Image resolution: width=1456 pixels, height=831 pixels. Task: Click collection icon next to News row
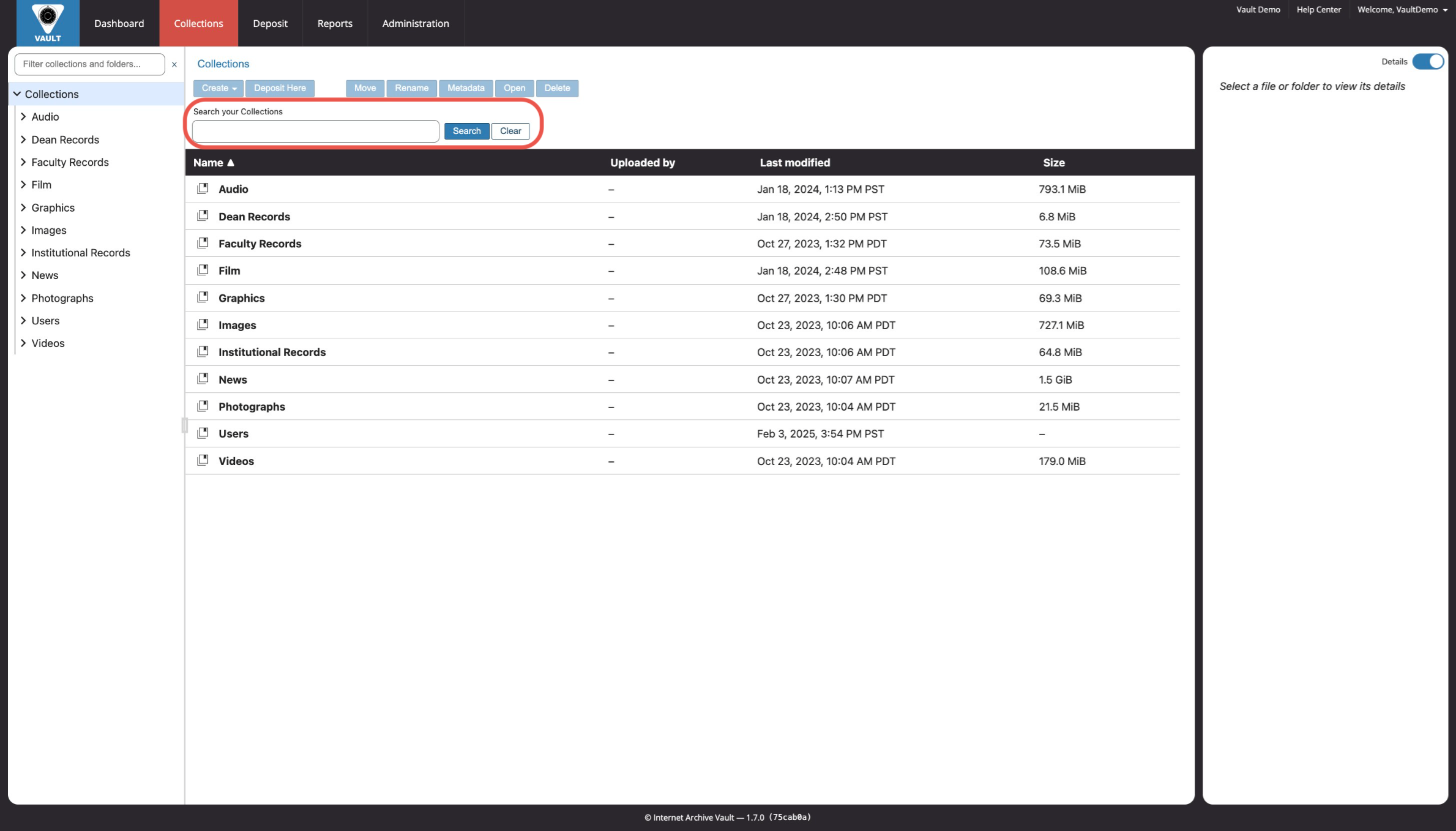(203, 379)
